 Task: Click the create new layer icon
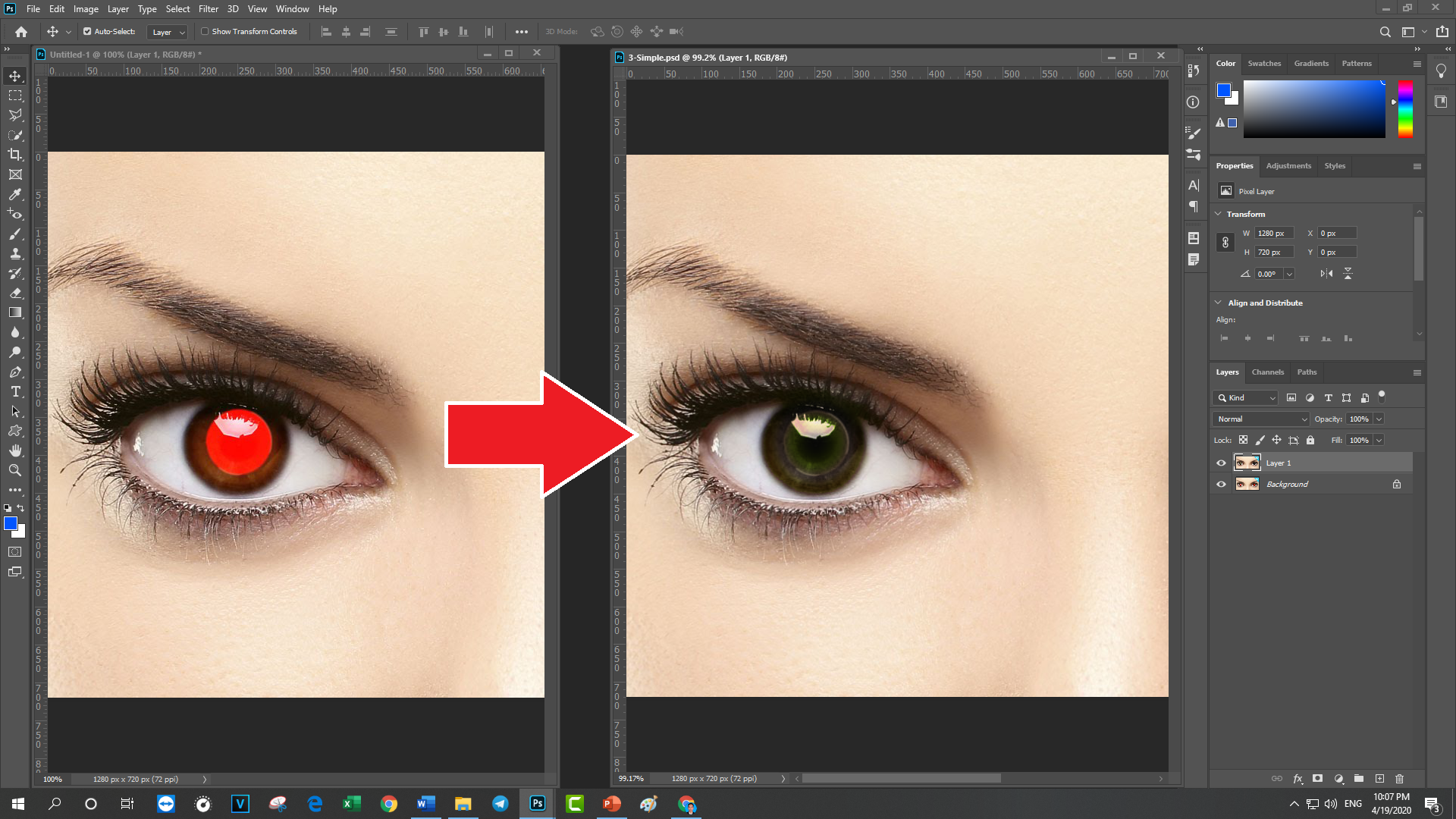coord(1379,779)
